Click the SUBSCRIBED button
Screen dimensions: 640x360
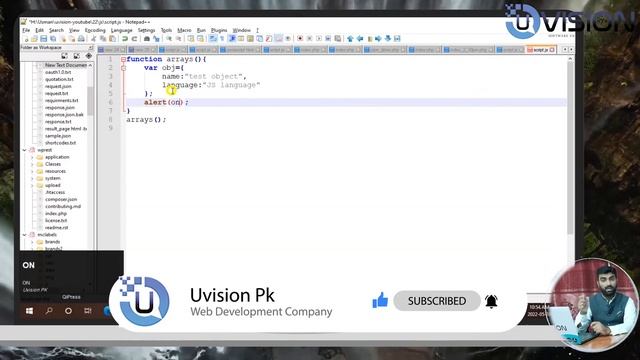(x=437, y=301)
